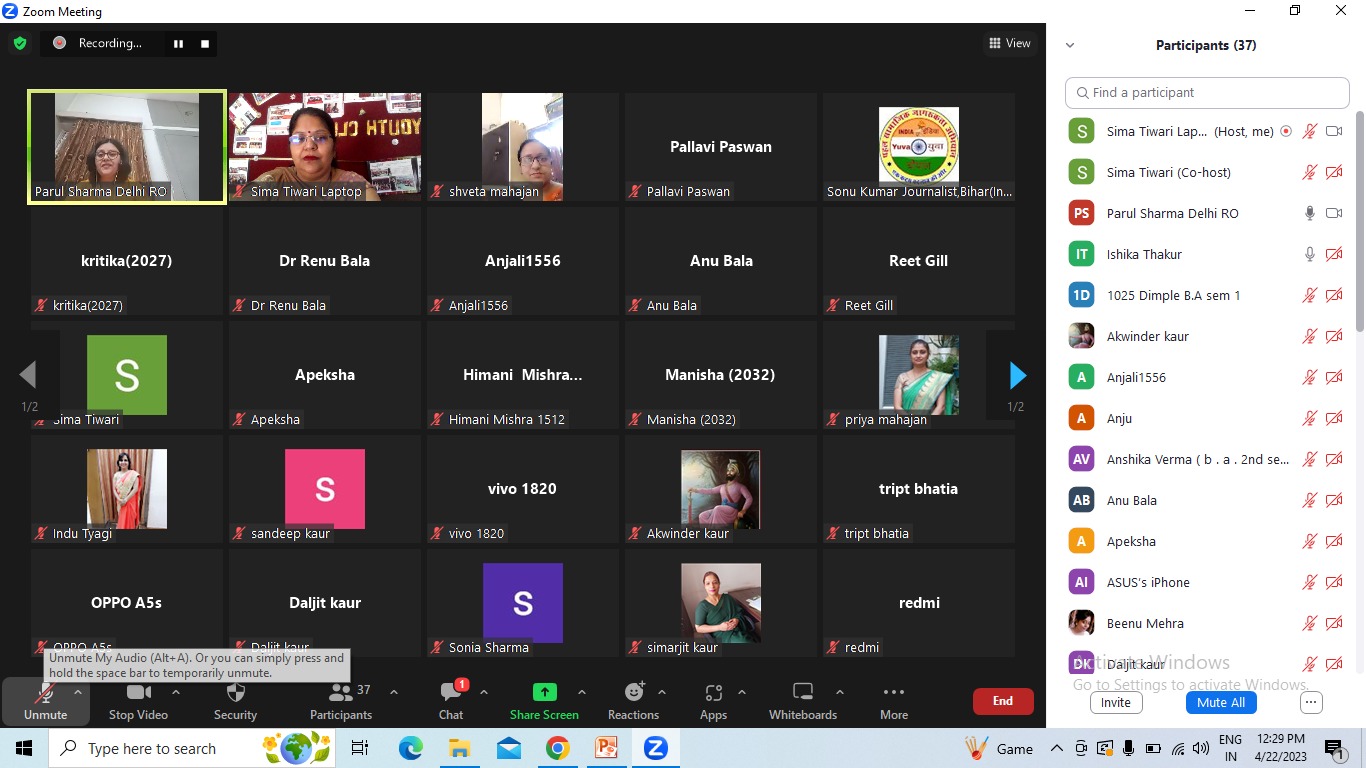Toggle the Participants panel from toolbar
Viewport: 1366px width, 768px height.
tap(340, 701)
